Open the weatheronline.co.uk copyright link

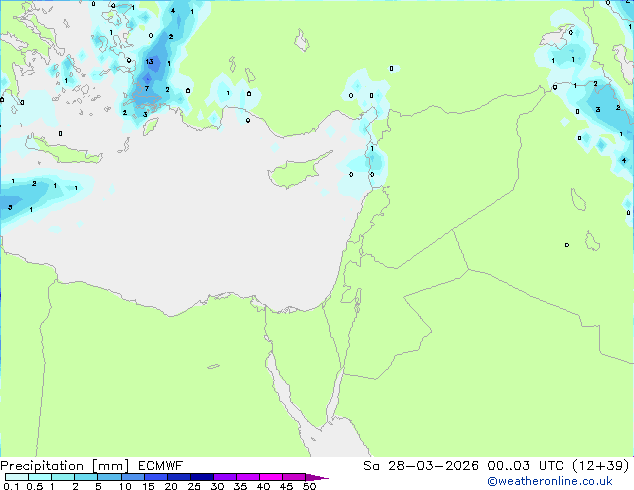tap(550, 481)
